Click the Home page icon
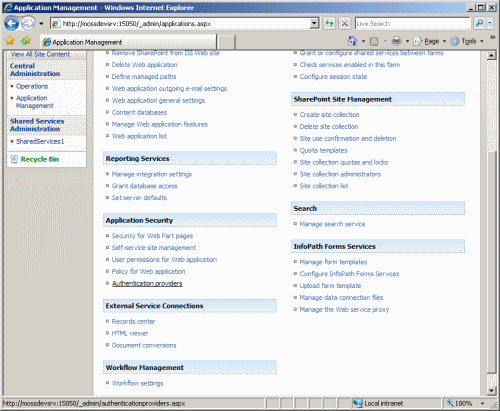 coord(352,41)
